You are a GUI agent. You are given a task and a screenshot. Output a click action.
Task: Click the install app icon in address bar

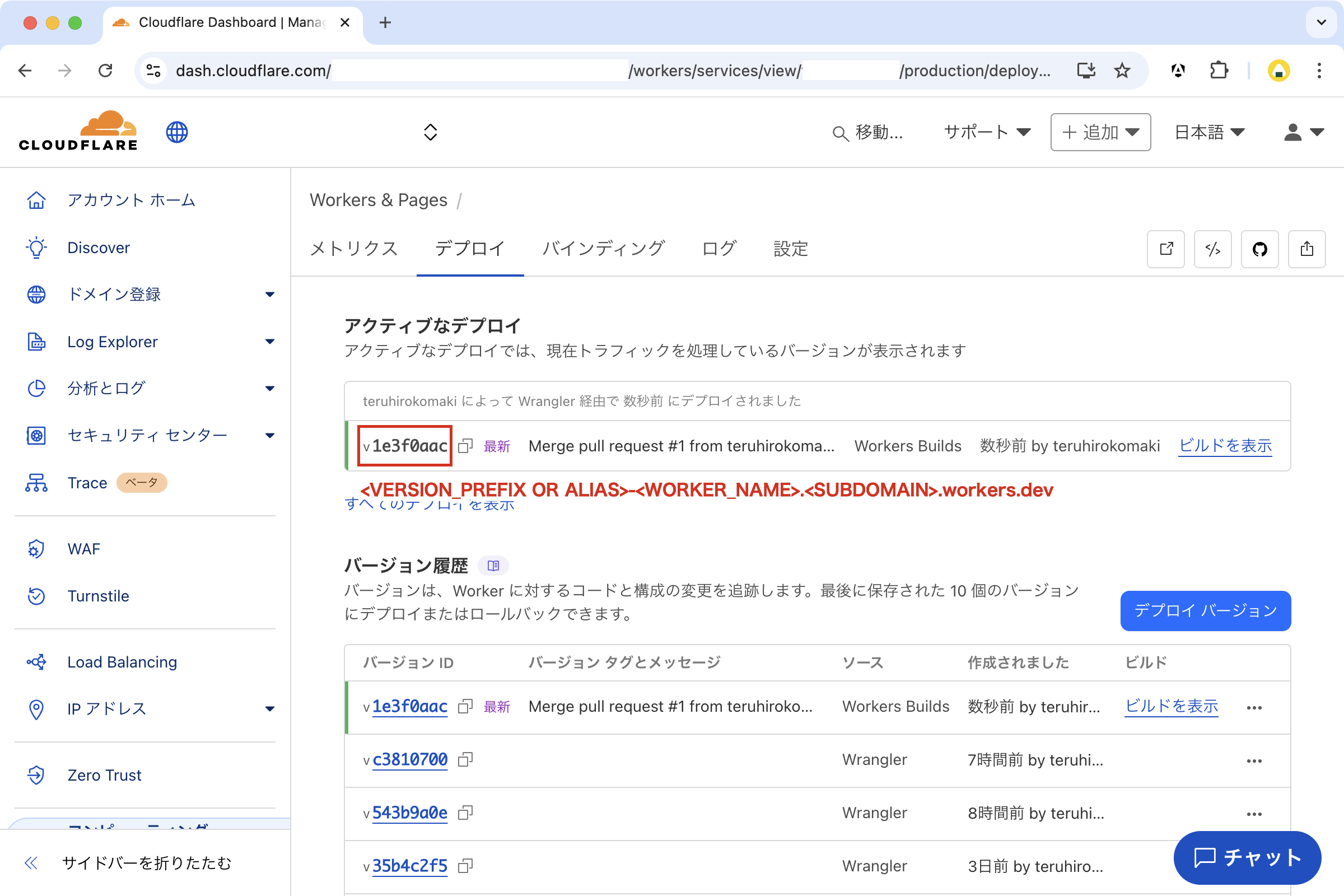pos(1086,71)
